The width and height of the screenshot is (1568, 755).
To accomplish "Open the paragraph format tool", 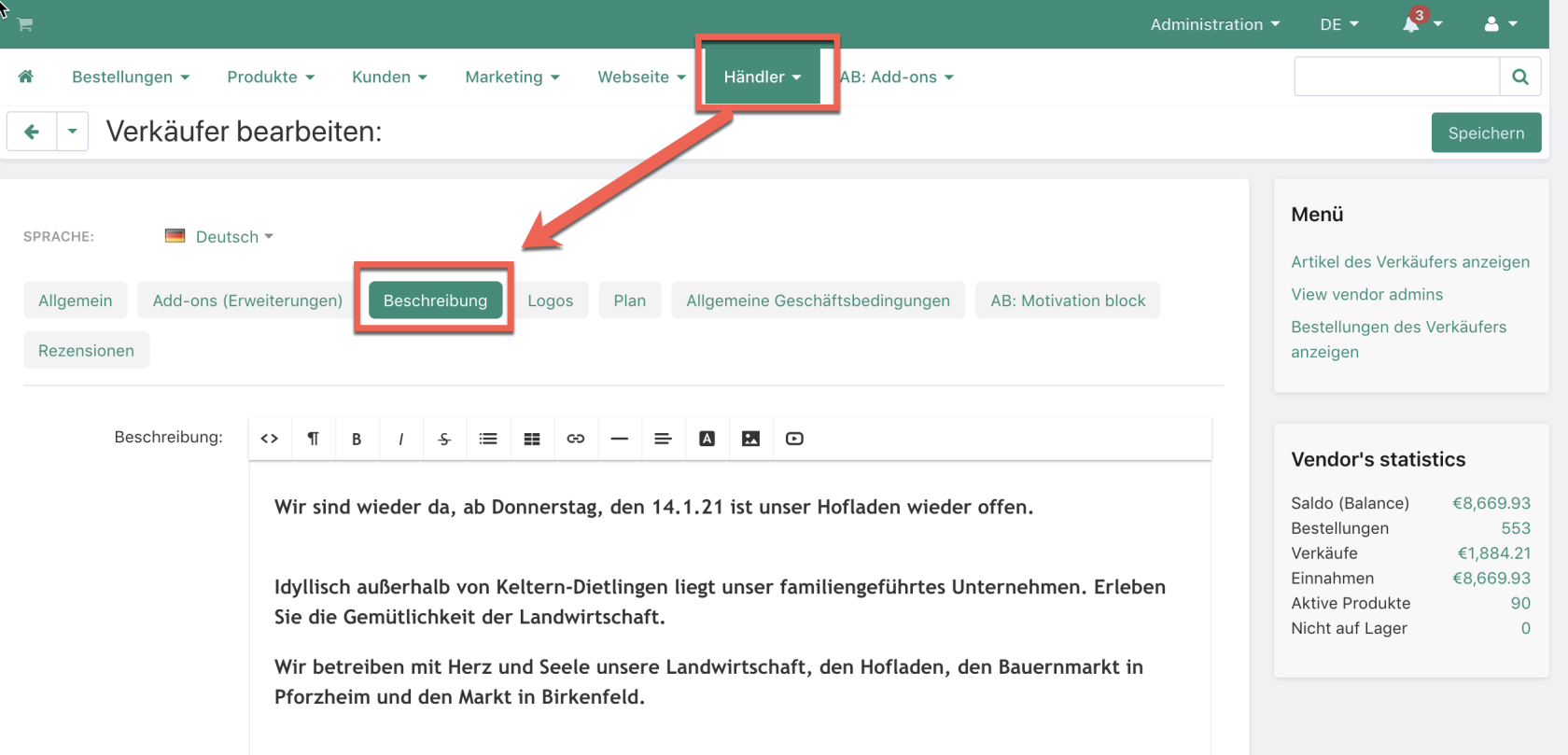I will [x=314, y=439].
